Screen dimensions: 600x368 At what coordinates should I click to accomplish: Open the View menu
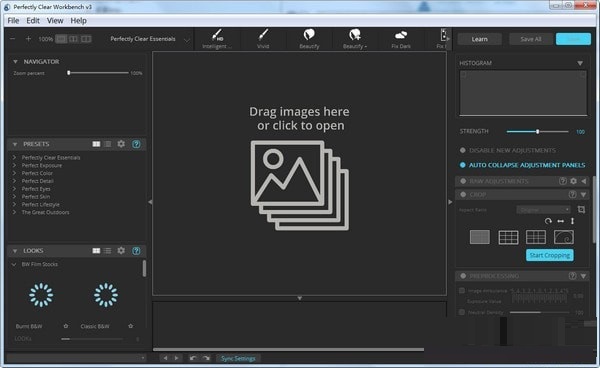[x=55, y=21]
